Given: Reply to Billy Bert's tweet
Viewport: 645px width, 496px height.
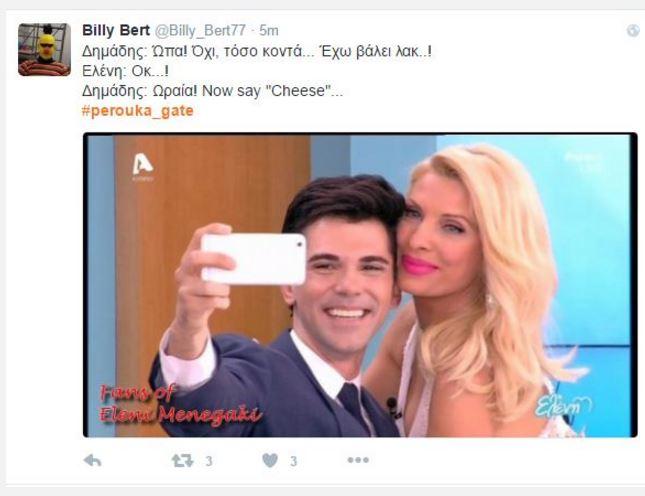Looking at the screenshot, I should click(92, 461).
